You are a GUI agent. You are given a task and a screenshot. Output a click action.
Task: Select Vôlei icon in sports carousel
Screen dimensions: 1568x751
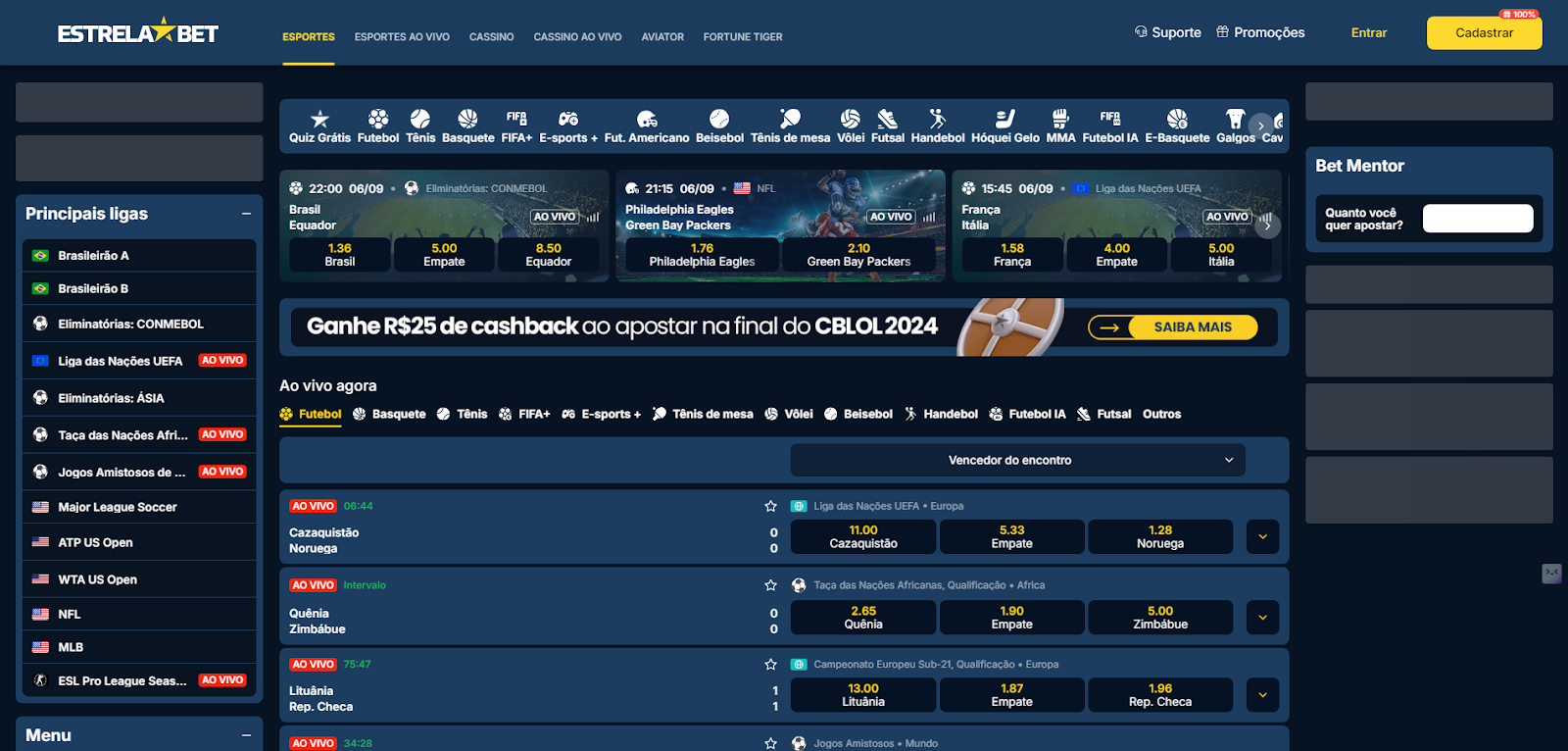pyautogui.click(x=851, y=119)
